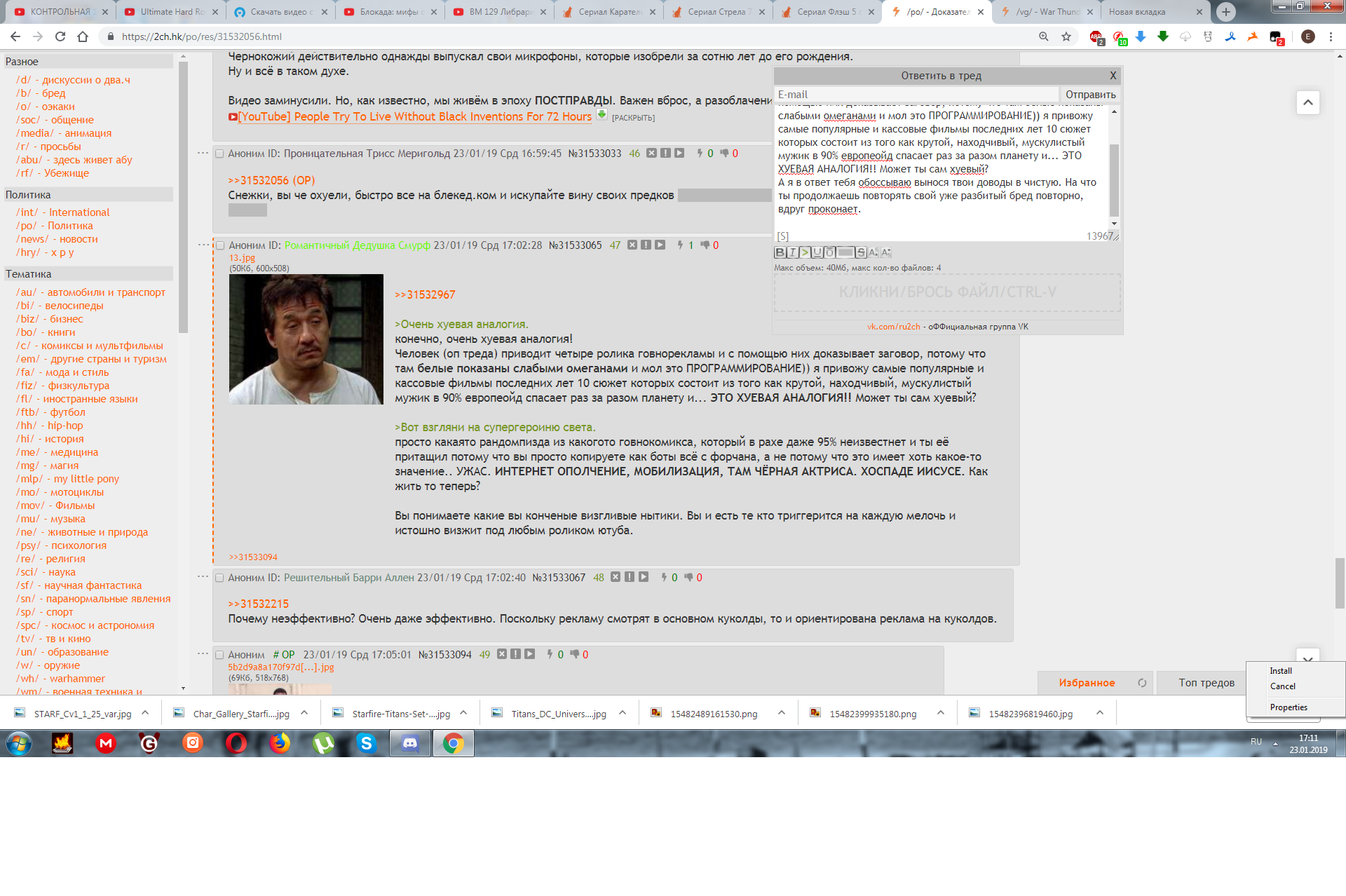Image resolution: width=1346 pixels, height=896 pixels.
Task: Click Отправить to submit reply
Action: click(1090, 95)
